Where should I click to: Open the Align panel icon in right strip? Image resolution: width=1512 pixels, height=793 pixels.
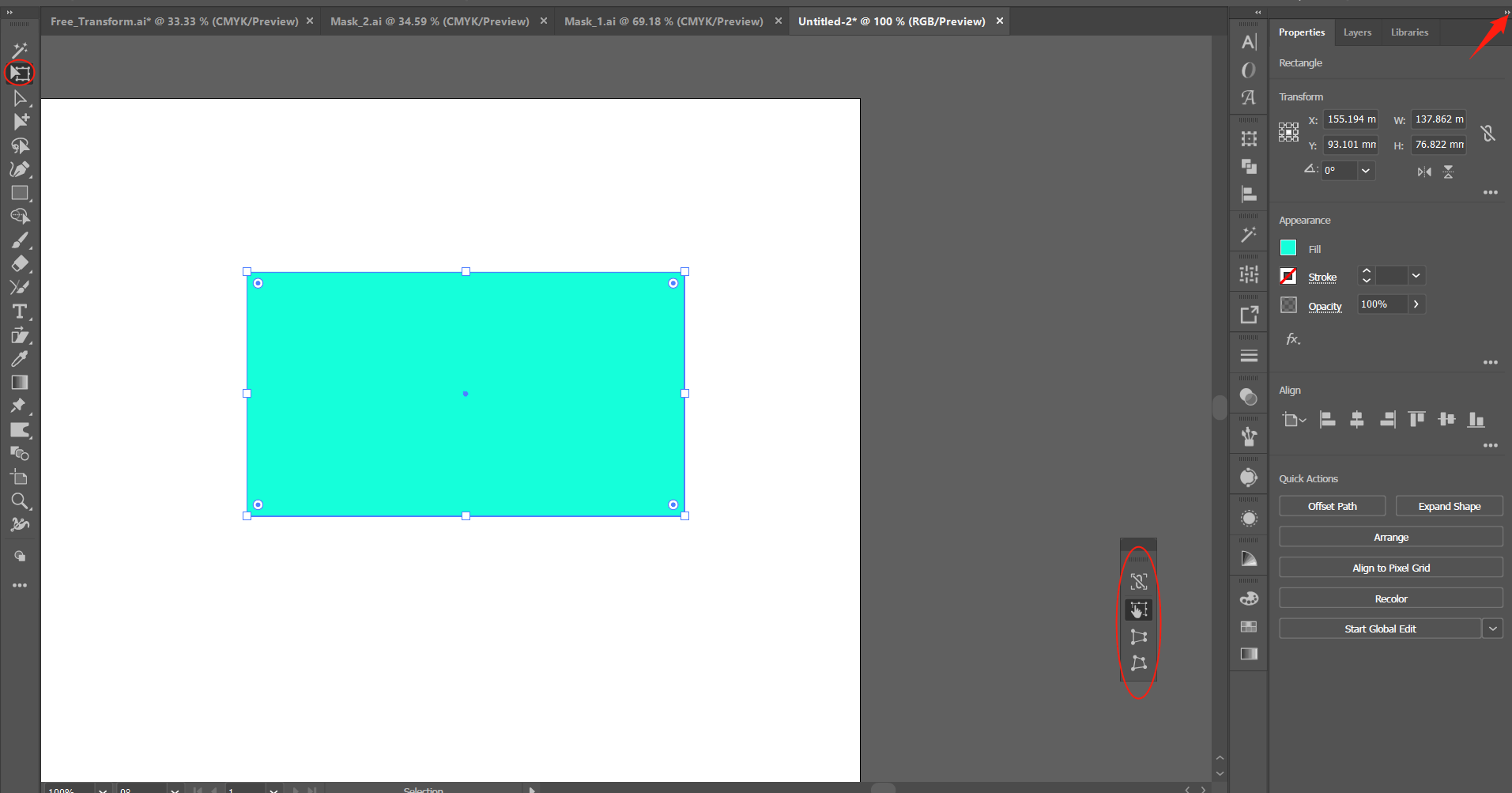(x=1249, y=194)
